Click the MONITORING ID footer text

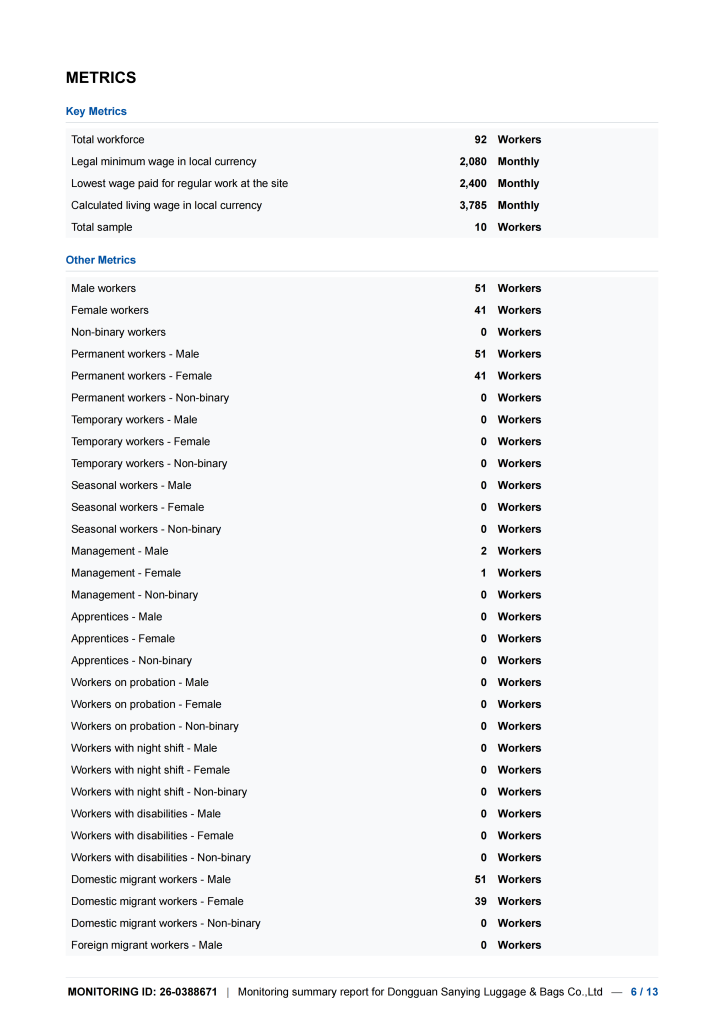click(x=142, y=992)
